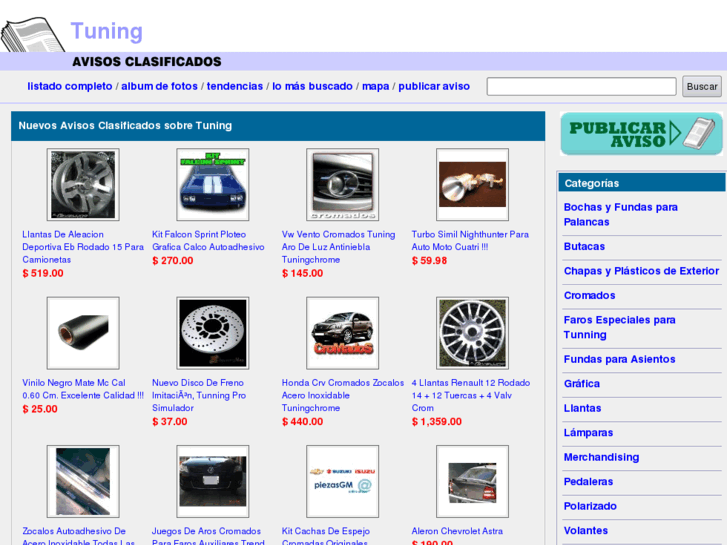Click the $ 25.00 price
The height and width of the screenshot is (545, 727).
40,409
